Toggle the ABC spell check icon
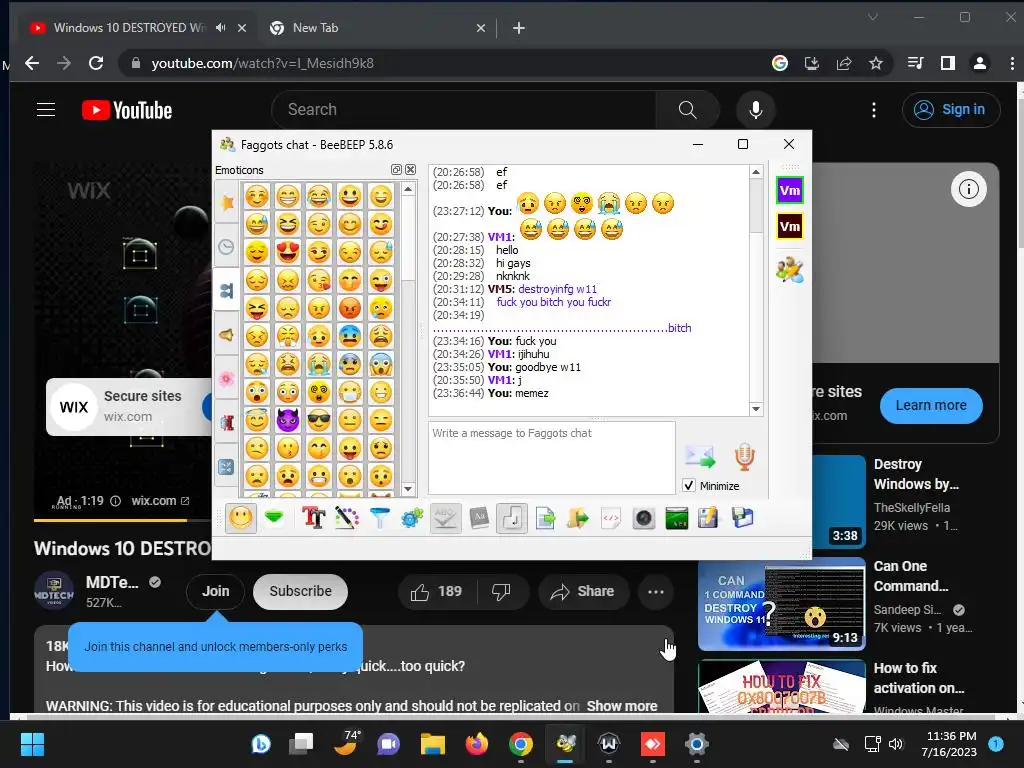Viewport: 1024px width, 768px height. (x=445, y=519)
